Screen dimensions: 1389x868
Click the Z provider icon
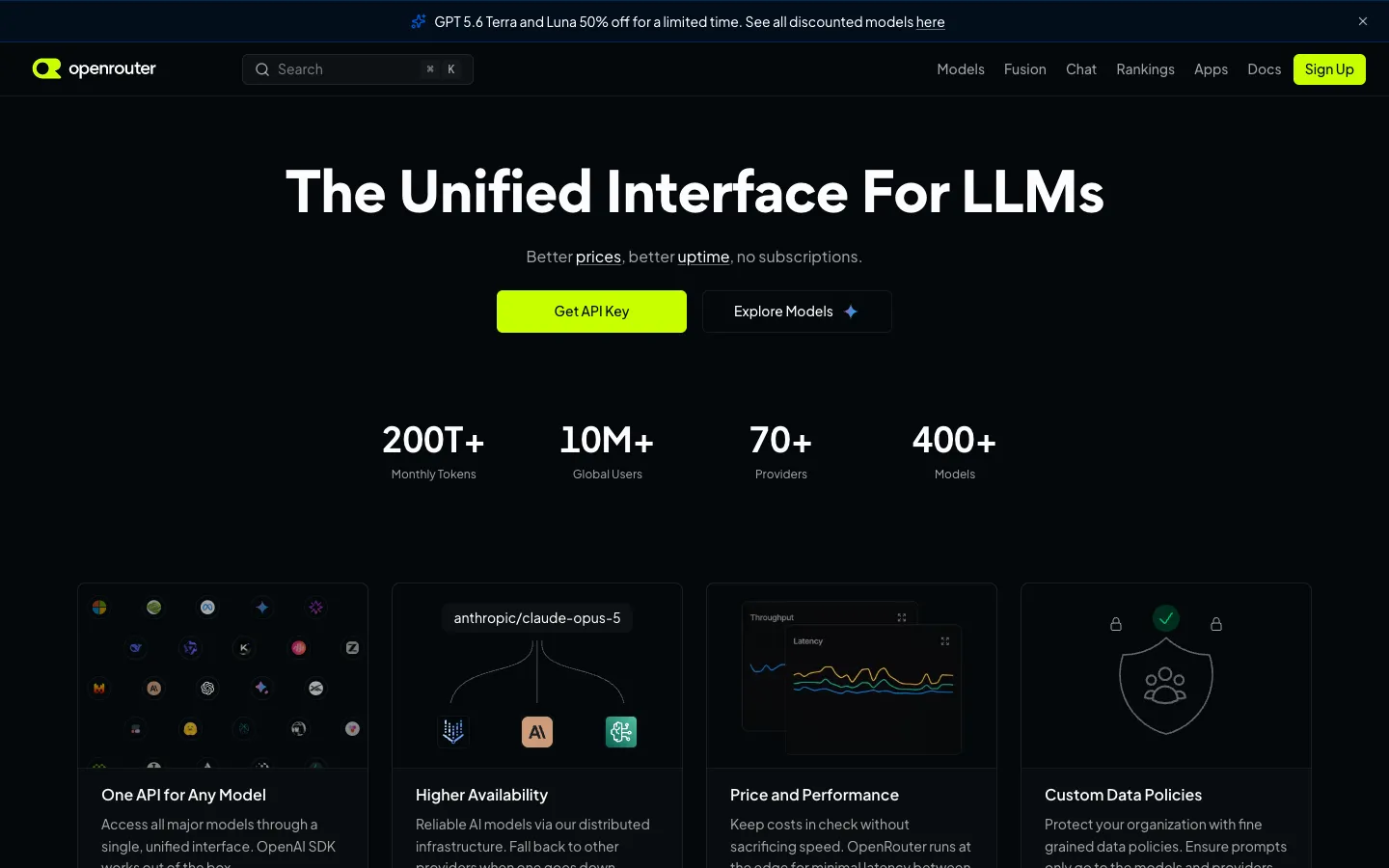[352, 648]
